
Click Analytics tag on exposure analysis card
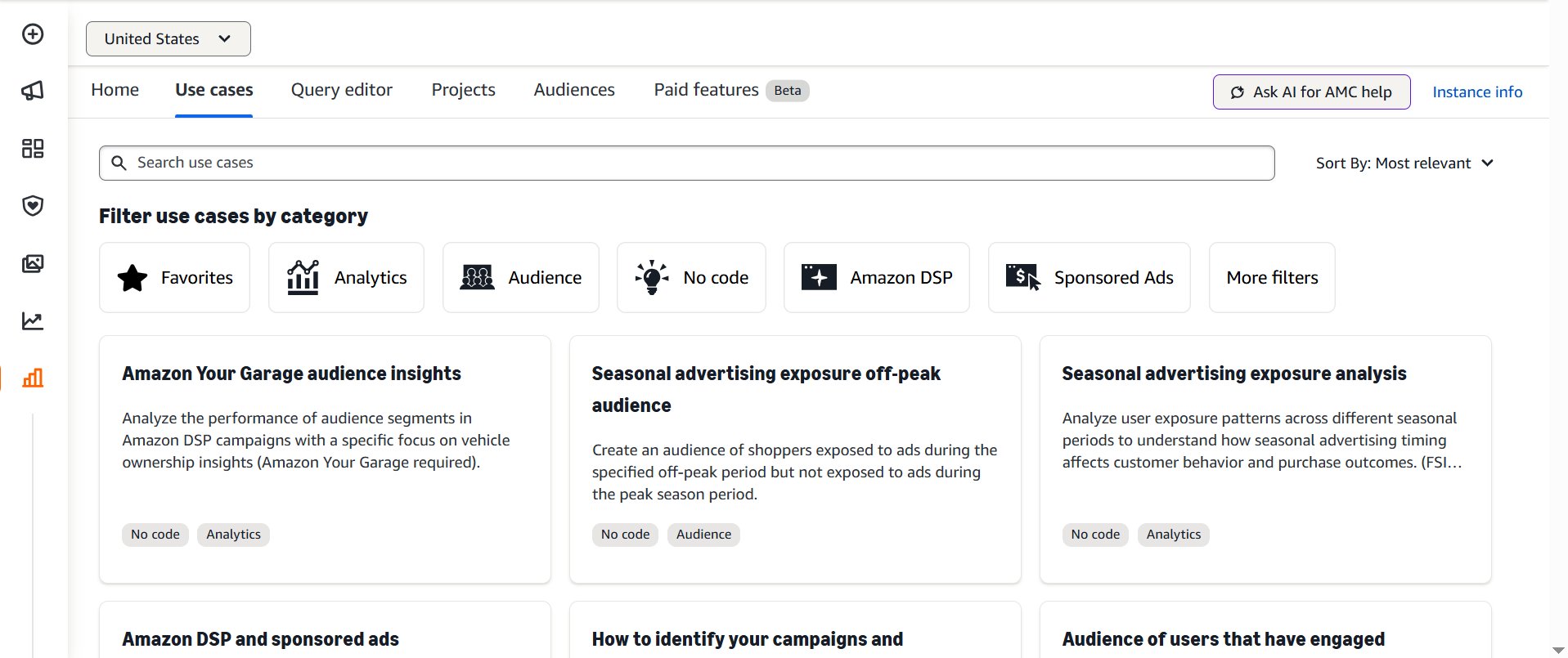(x=1174, y=535)
